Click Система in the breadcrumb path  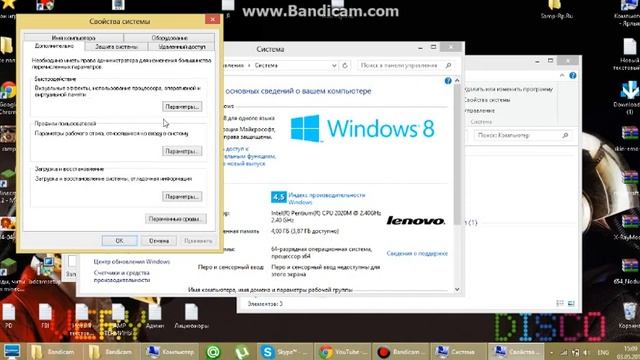coord(266,65)
